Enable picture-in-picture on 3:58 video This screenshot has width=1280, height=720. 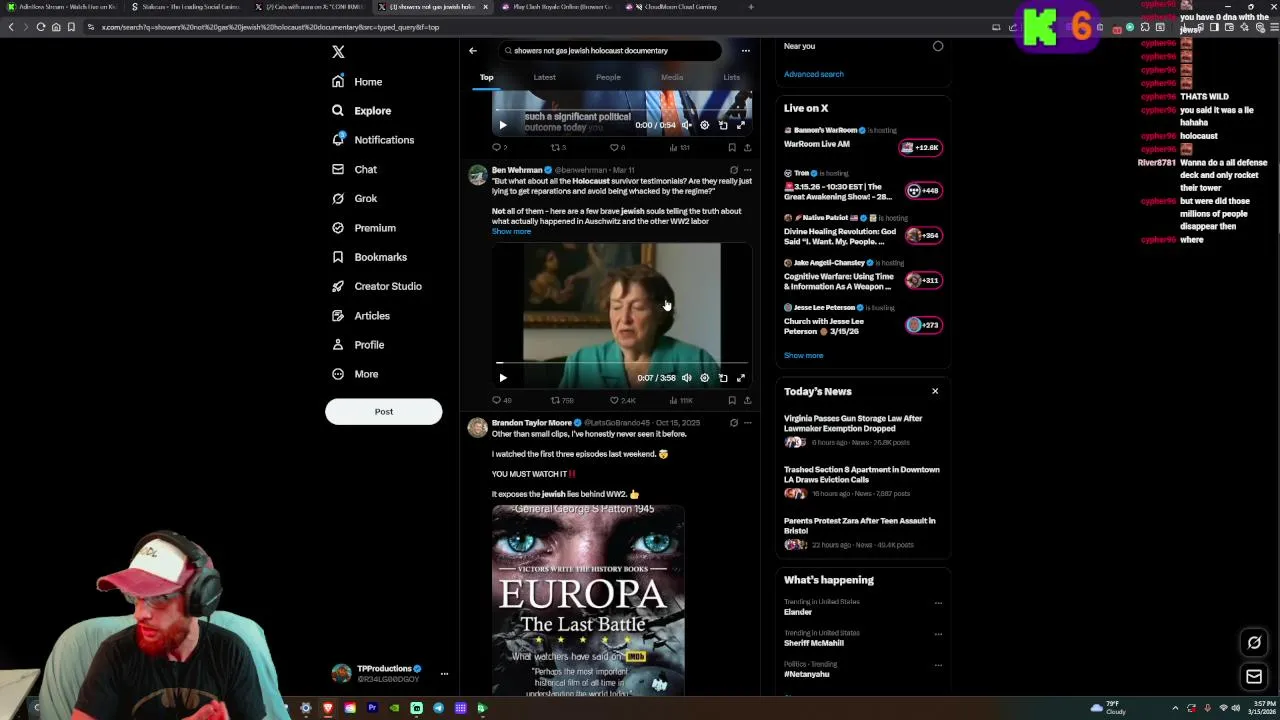tap(723, 378)
